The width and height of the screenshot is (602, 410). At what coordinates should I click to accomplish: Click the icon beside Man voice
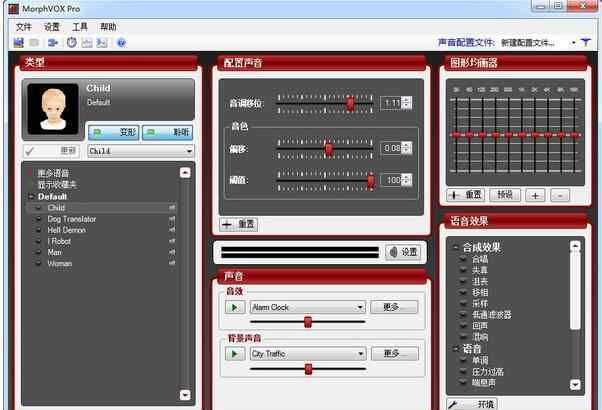38,252
